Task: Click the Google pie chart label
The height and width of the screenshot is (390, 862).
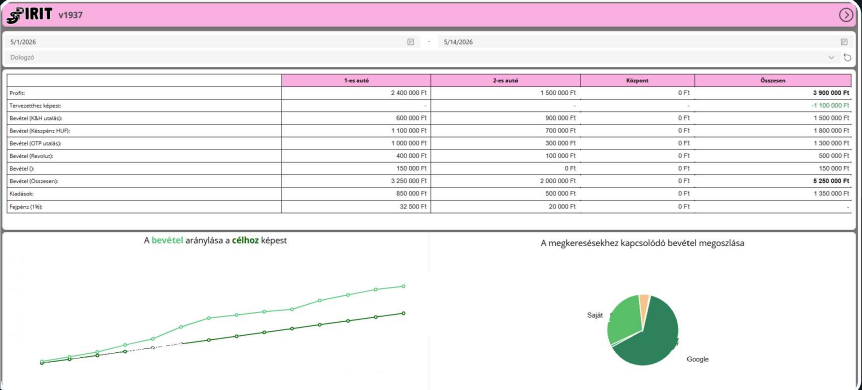Action: coord(698,359)
